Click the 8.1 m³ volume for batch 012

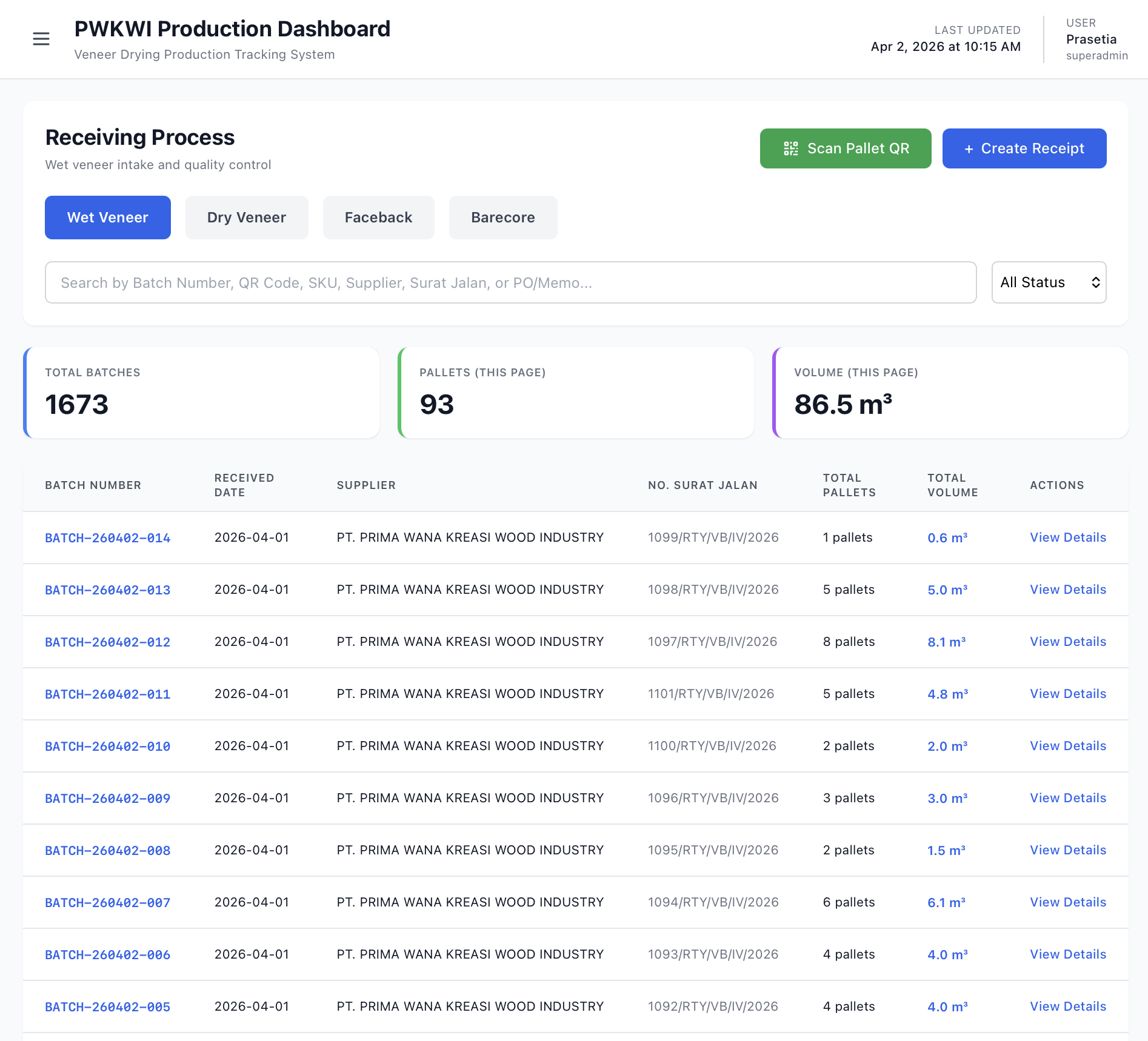click(946, 642)
